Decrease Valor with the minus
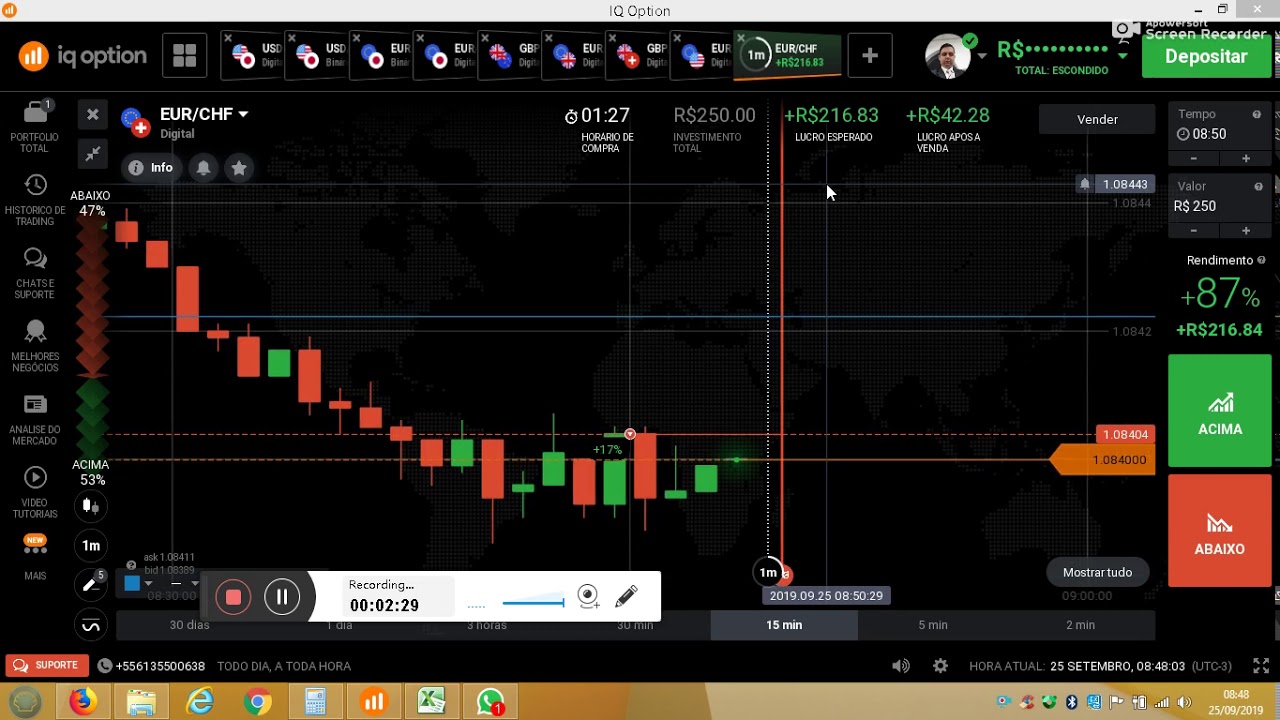The height and width of the screenshot is (720, 1280). click(1193, 230)
